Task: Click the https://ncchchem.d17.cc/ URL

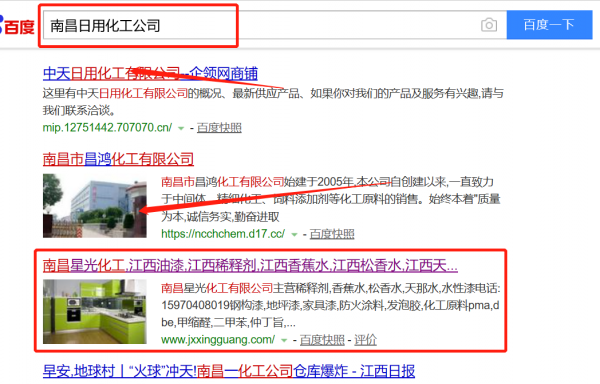Action: pyautogui.click(x=223, y=234)
